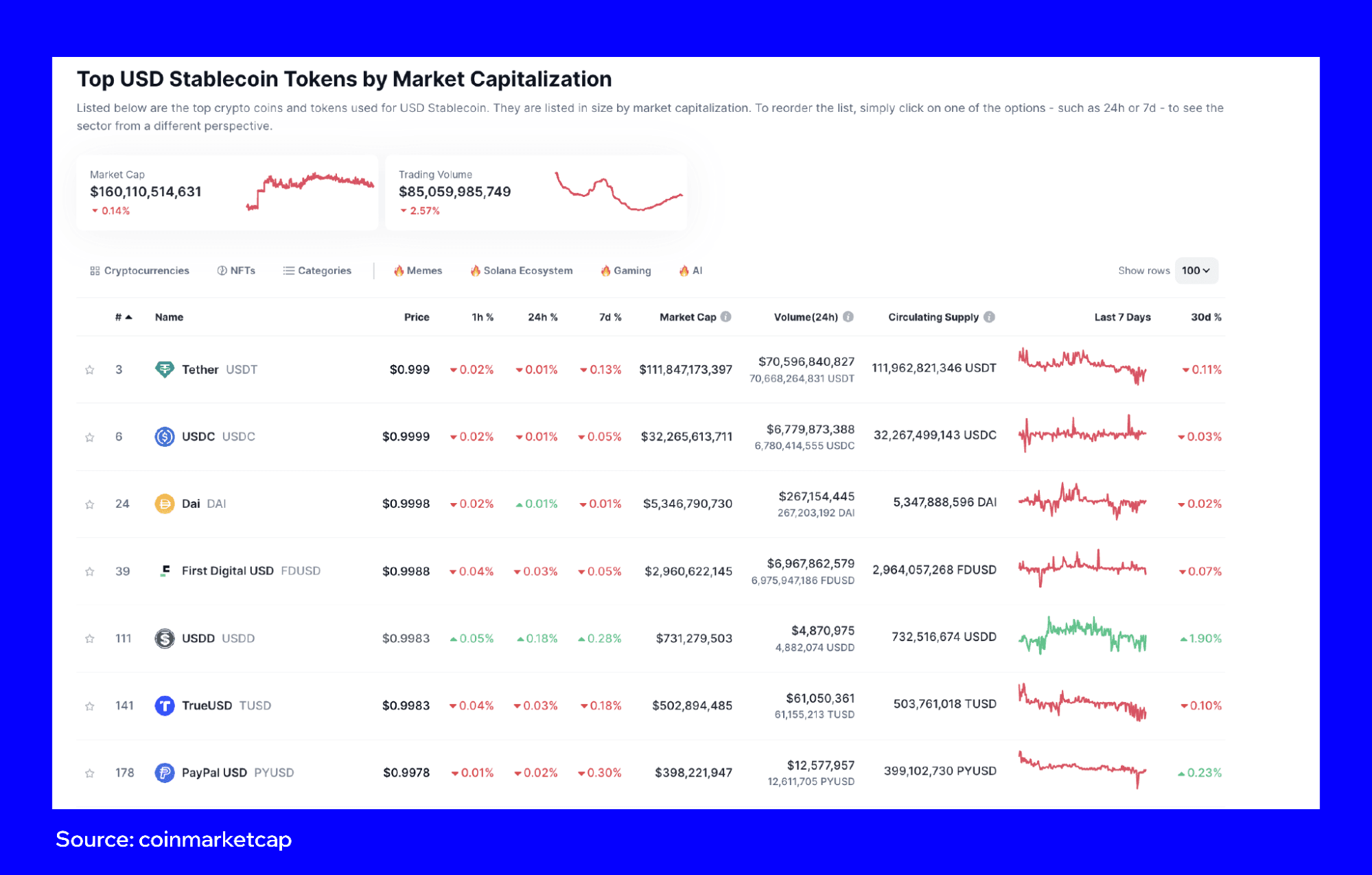
Task: Click the Market Cap summary chart
Action: click(310, 191)
